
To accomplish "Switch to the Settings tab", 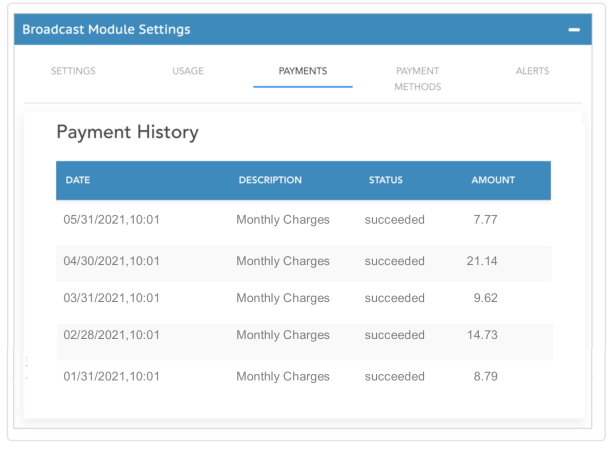I will pos(73,71).
